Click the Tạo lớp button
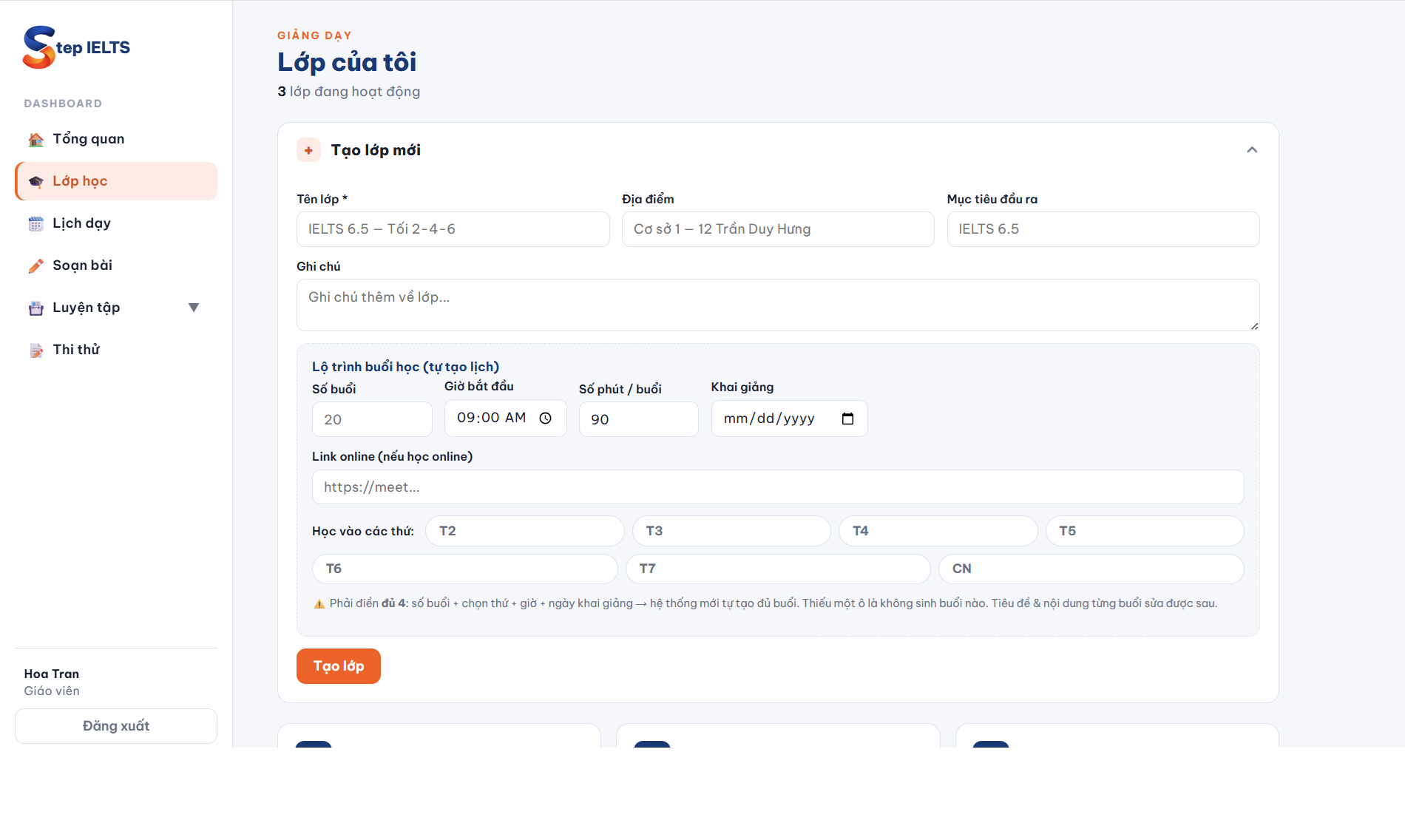This screenshot has width=1405, height=840. (x=339, y=666)
